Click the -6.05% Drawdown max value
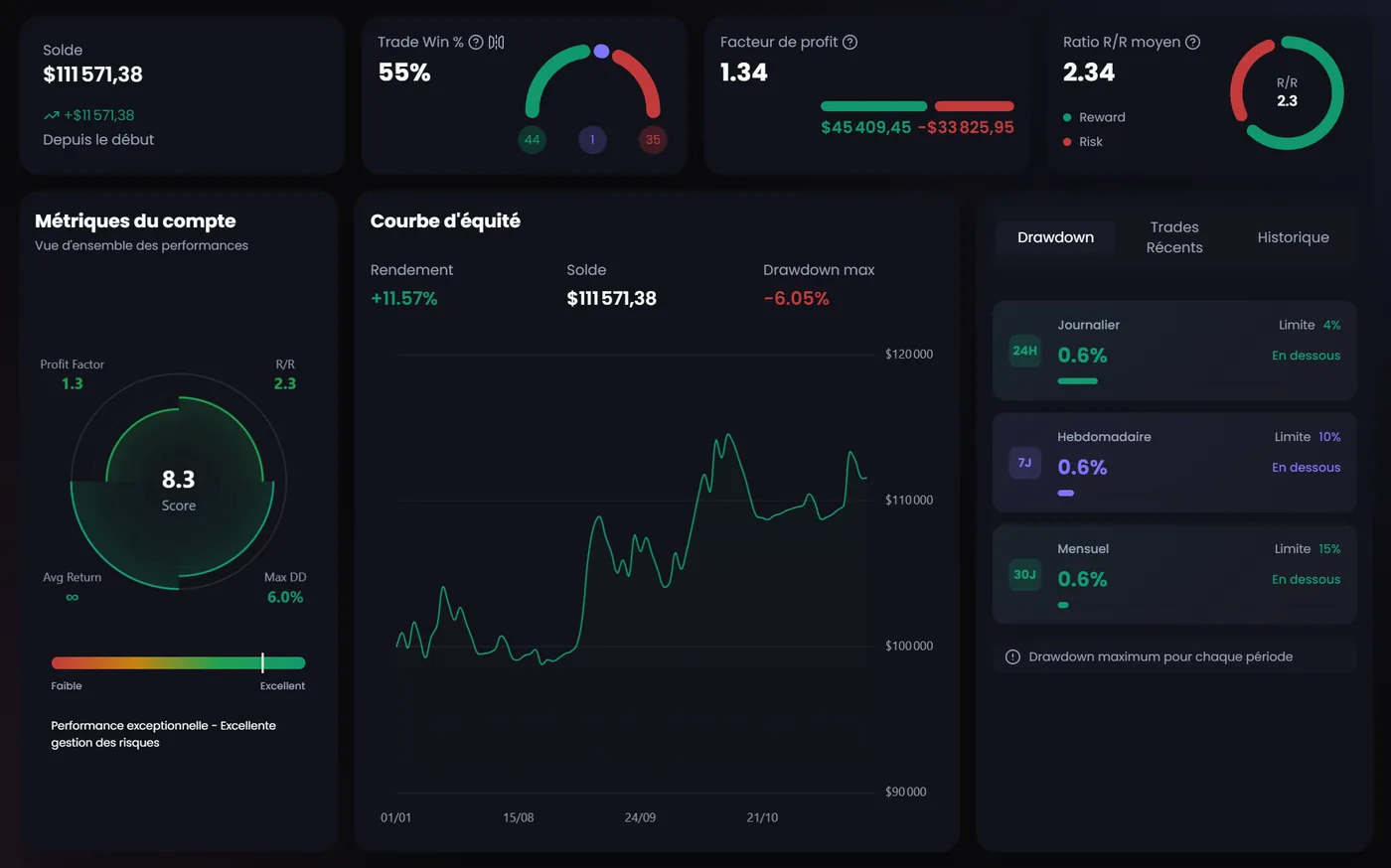Image resolution: width=1391 pixels, height=868 pixels. 796,298
